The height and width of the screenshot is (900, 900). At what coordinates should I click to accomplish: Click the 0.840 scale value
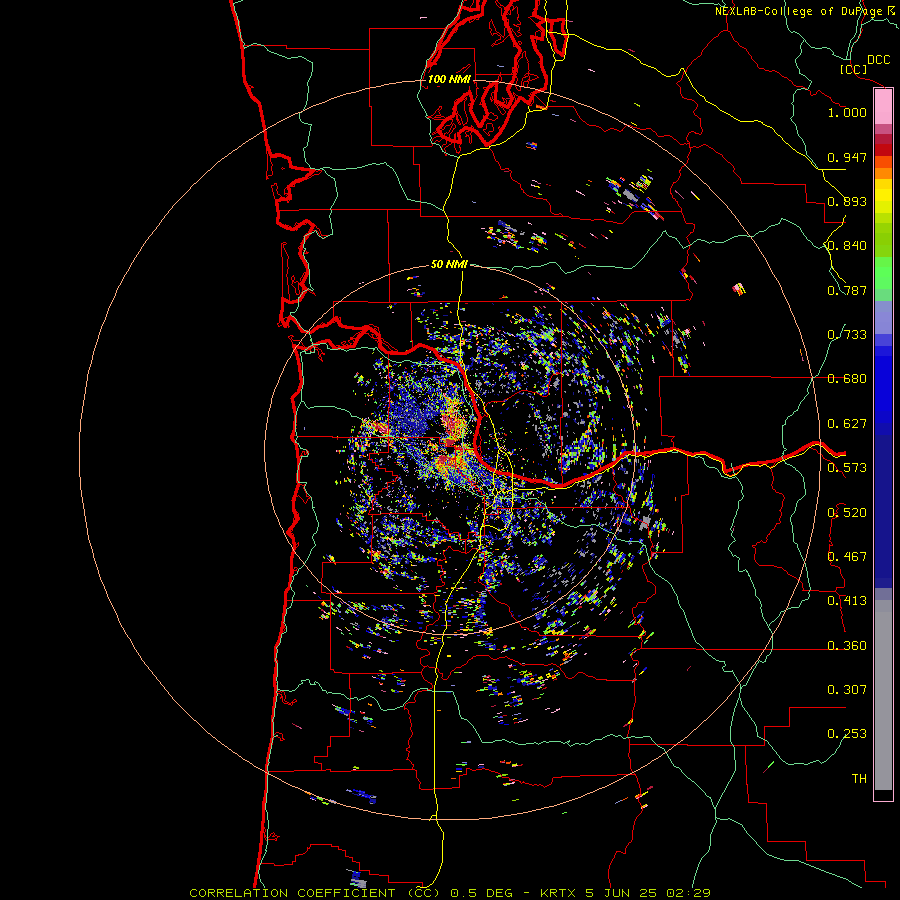pos(847,246)
